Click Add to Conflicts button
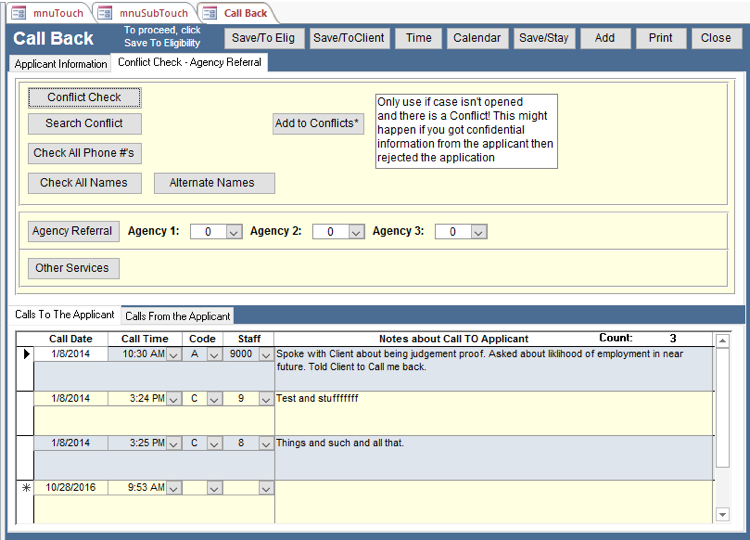 pyautogui.click(x=318, y=124)
